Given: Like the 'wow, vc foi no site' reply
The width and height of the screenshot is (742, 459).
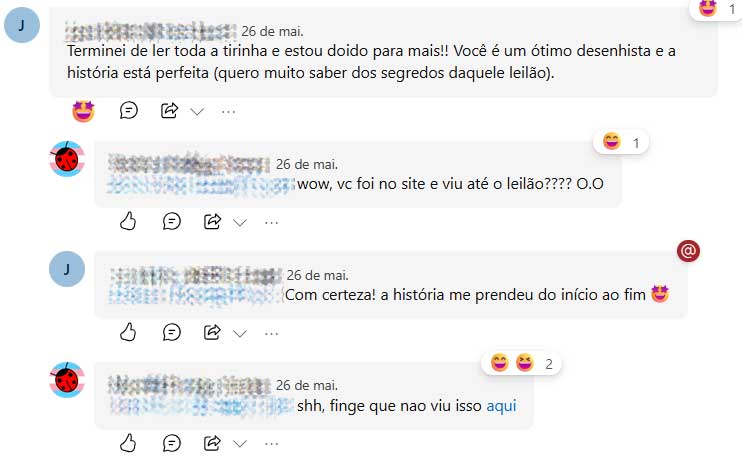Looking at the screenshot, I should click(x=128, y=221).
